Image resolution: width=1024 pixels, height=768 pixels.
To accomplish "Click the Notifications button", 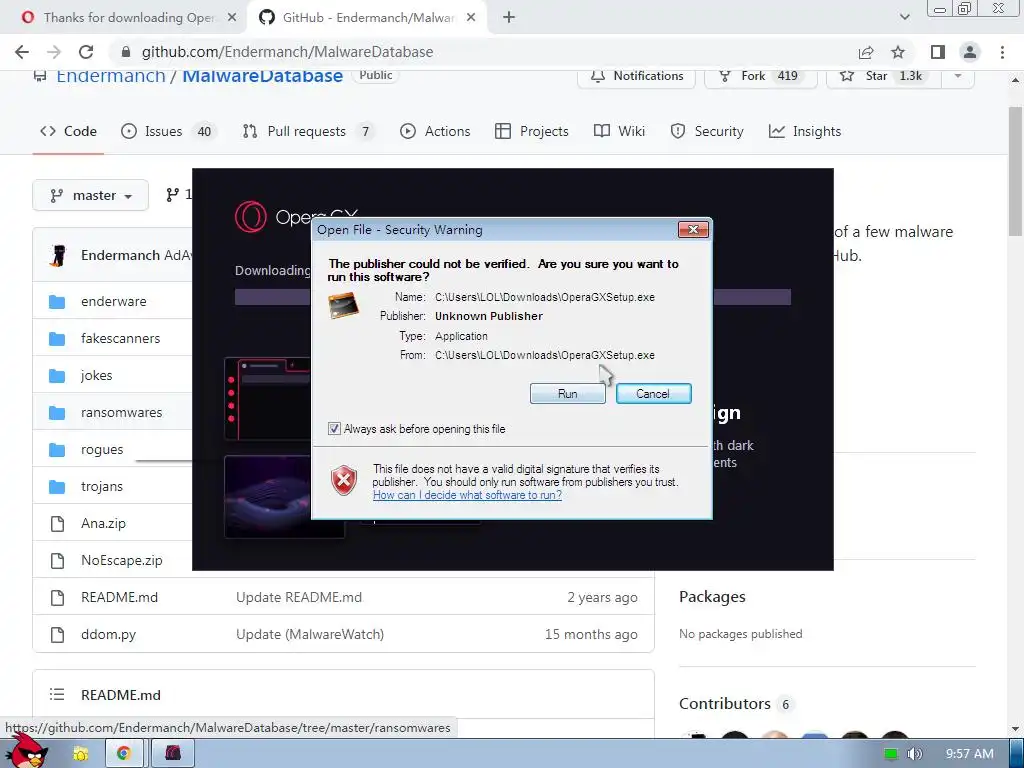I will point(637,76).
